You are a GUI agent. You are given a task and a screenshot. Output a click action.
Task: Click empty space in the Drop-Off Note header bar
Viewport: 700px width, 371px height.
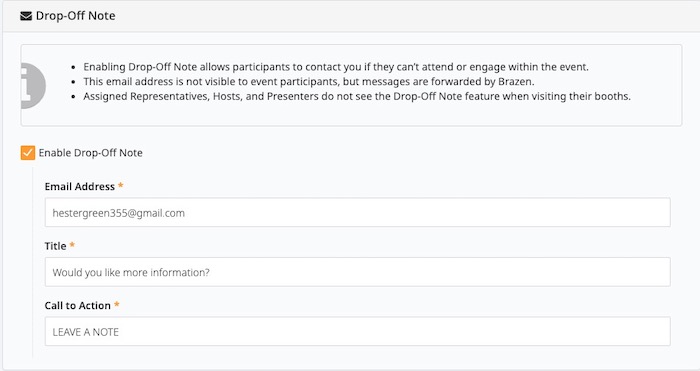click(402, 16)
